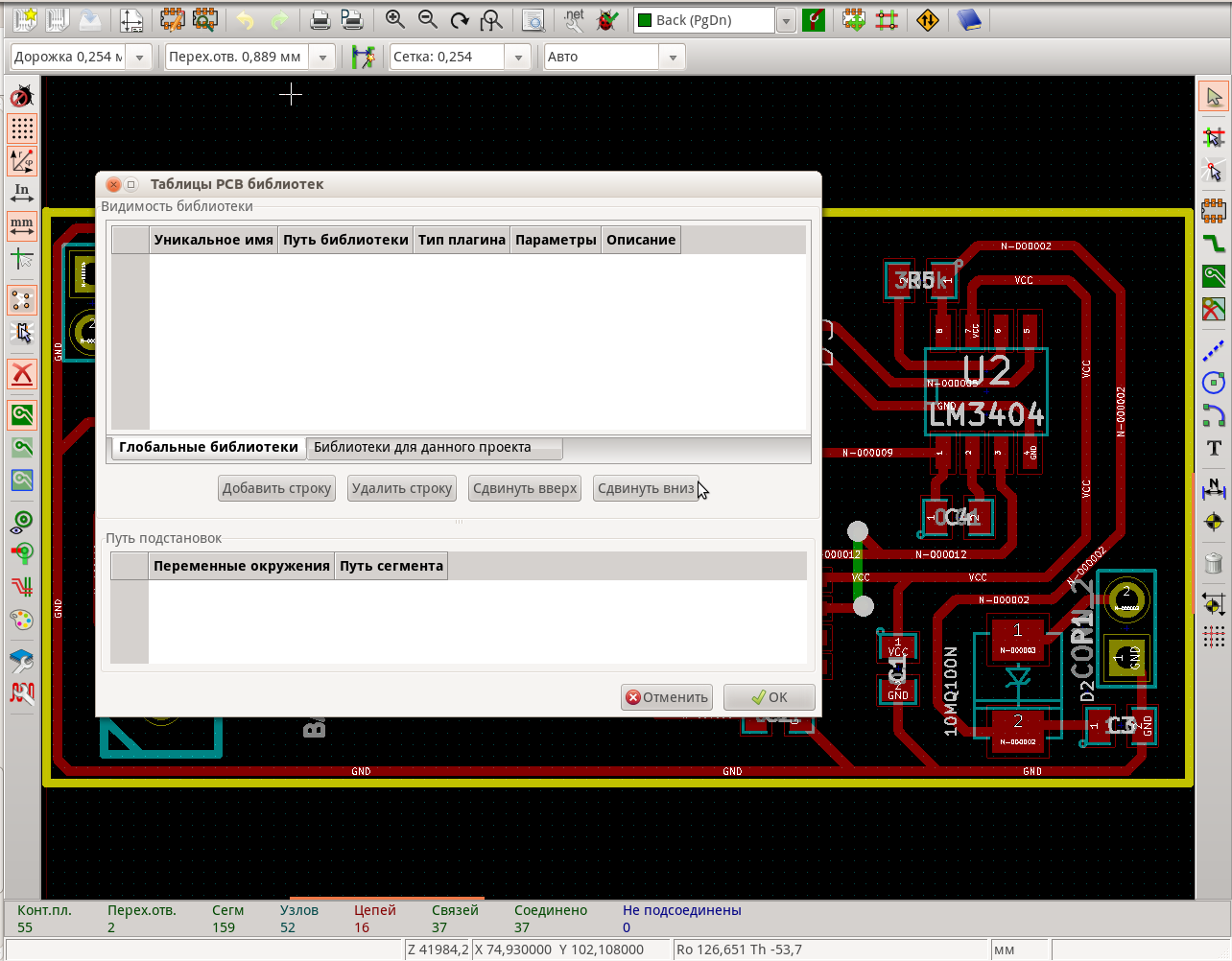The height and width of the screenshot is (961, 1232).
Task: Confirm the dialog with OK
Action: tap(769, 697)
